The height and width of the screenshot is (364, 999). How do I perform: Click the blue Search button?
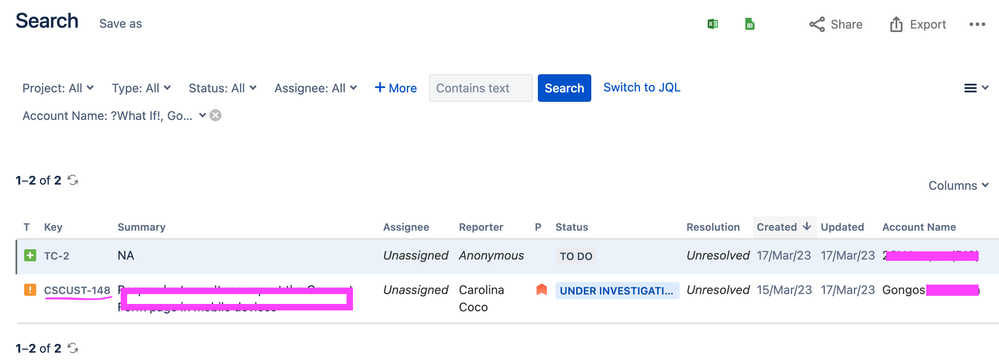click(x=564, y=88)
